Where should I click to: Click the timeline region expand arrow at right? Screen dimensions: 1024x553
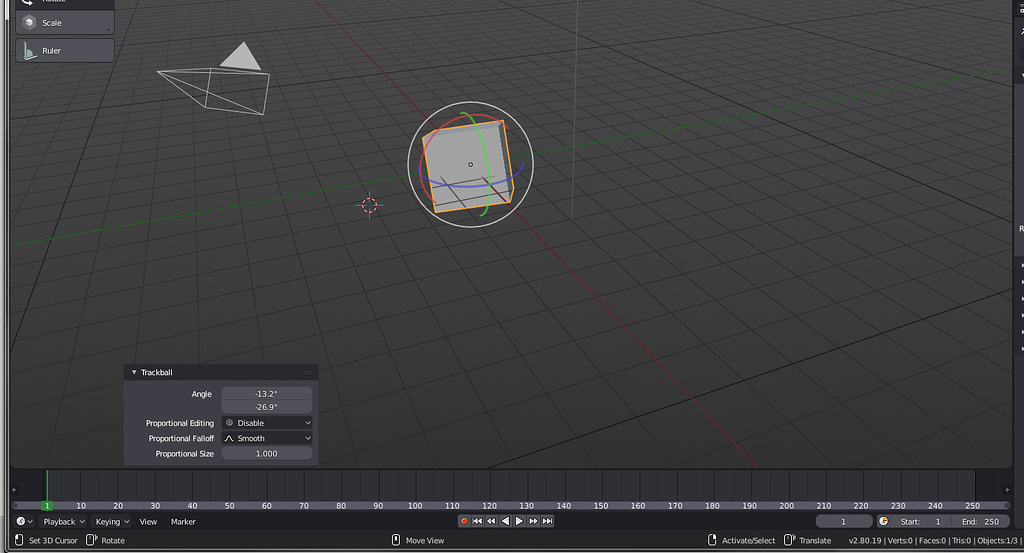1007,489
